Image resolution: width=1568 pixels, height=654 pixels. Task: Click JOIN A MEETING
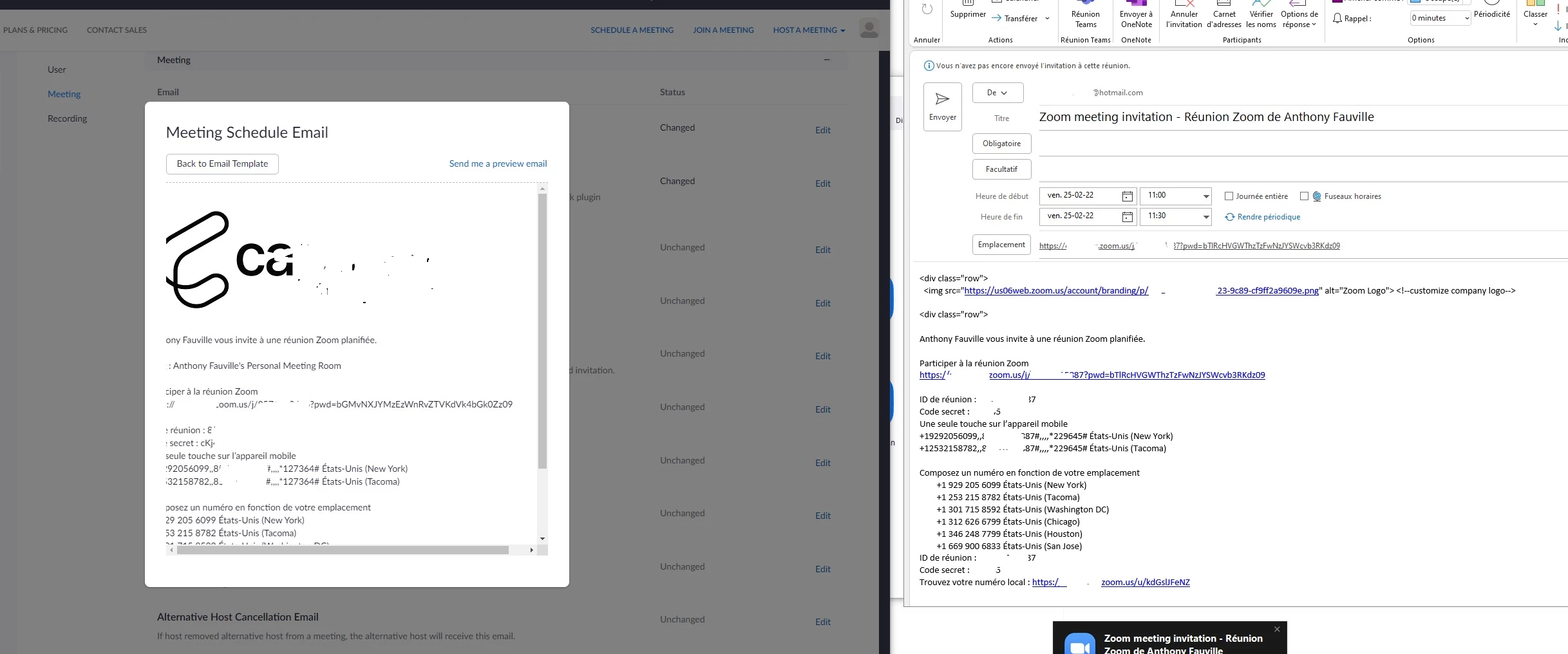tap(723, 30)
